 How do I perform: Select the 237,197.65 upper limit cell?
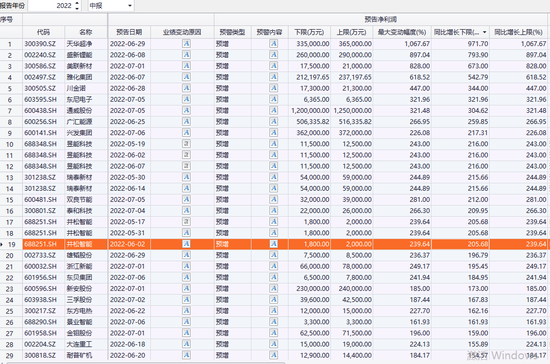[351, 77]
